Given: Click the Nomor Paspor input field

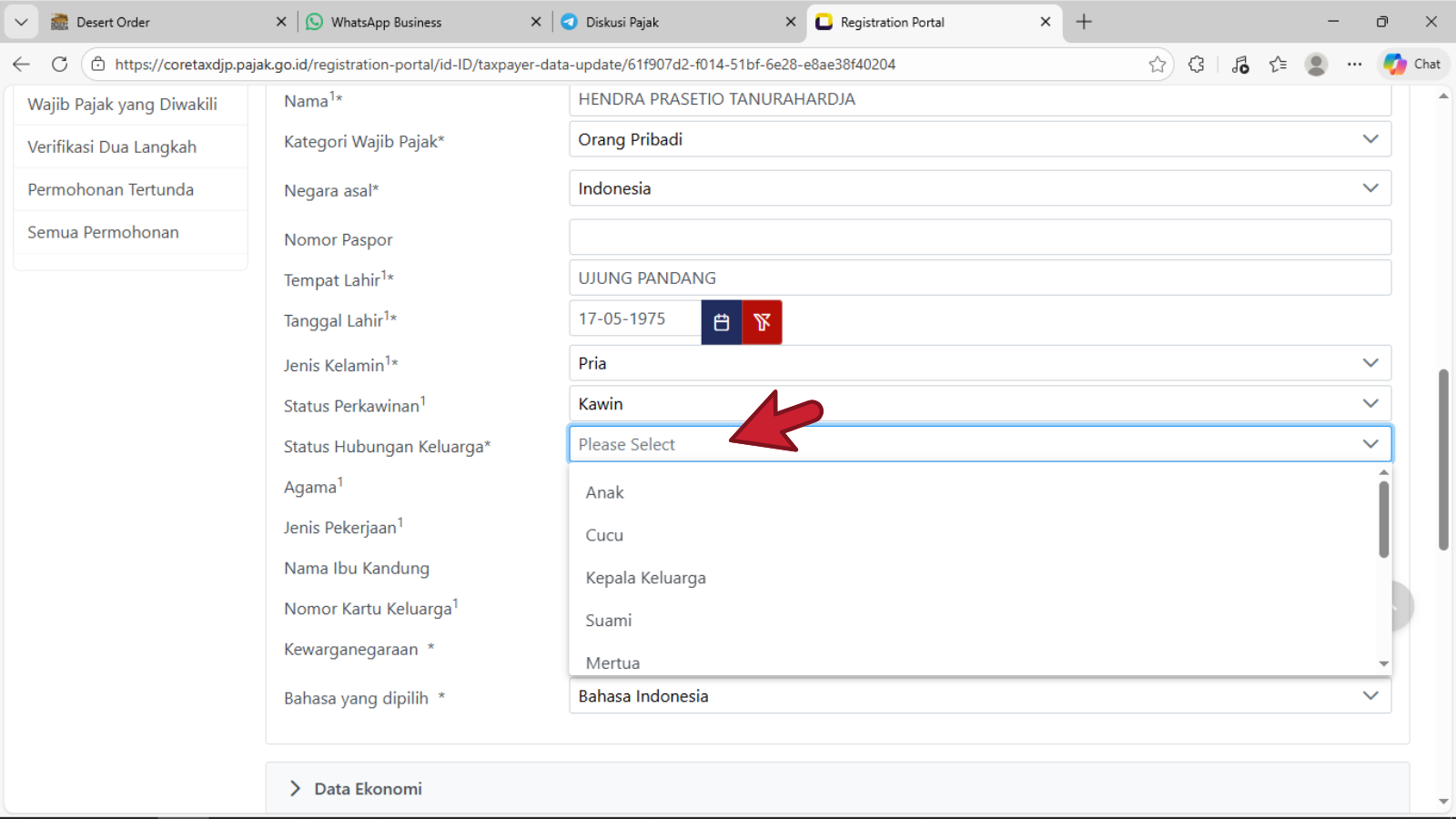Looking at the screenshot, I should tap(979, 238).
